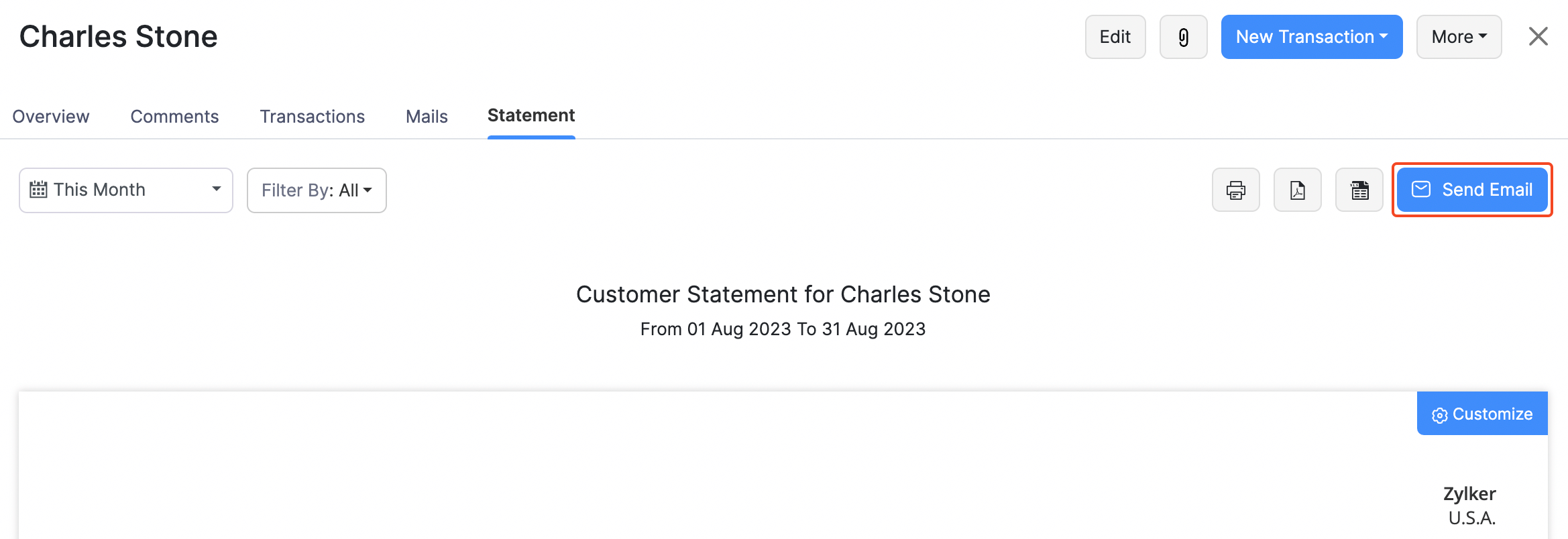
Task: Export the statement as PDF
Action: 1297,190
